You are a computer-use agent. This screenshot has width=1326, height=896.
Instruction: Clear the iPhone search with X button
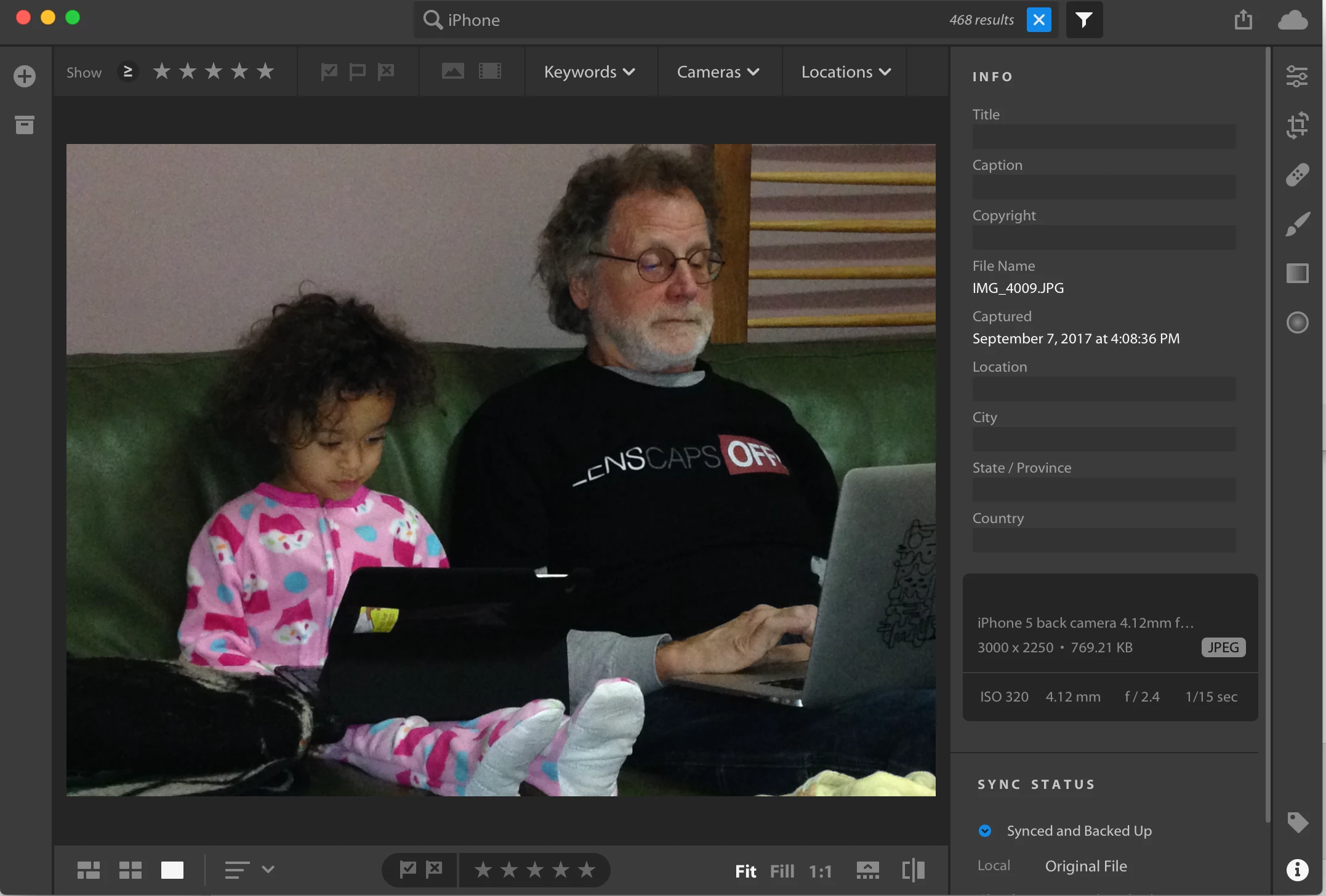1039,20
